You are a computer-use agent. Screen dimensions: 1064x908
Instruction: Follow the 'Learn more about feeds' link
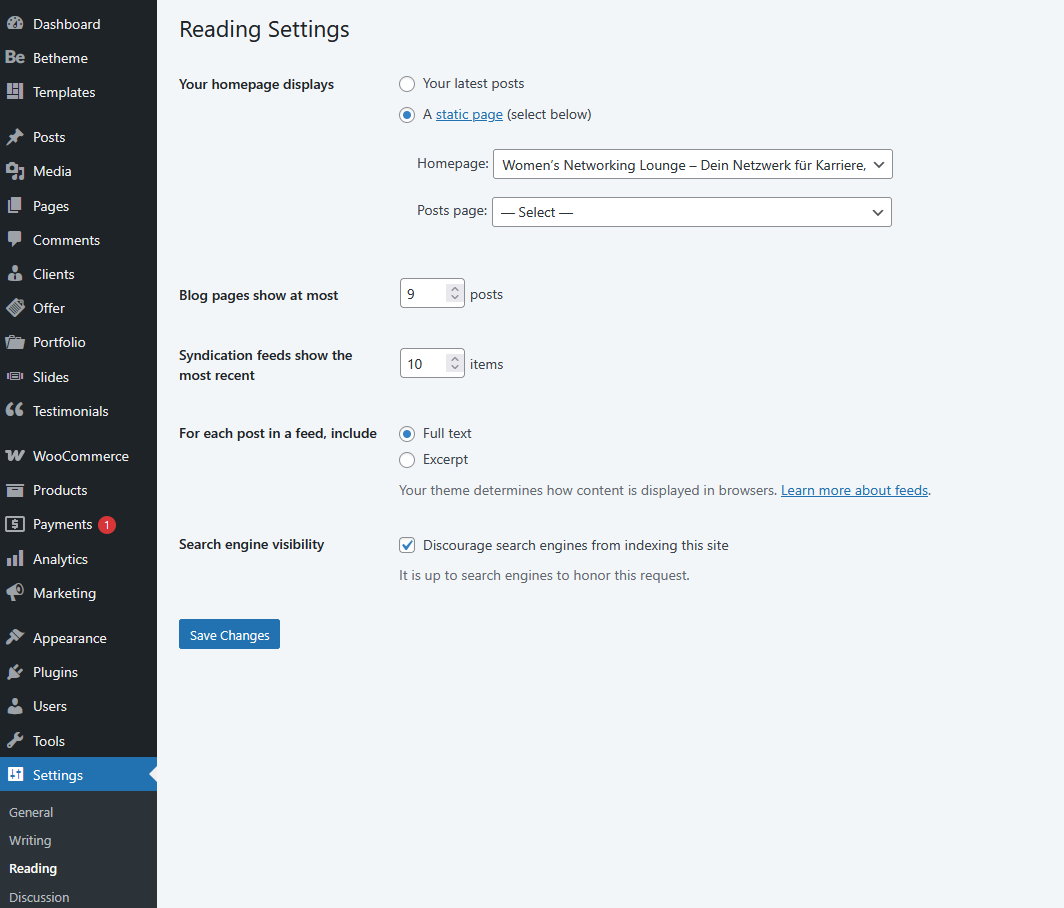pos(854,491)
